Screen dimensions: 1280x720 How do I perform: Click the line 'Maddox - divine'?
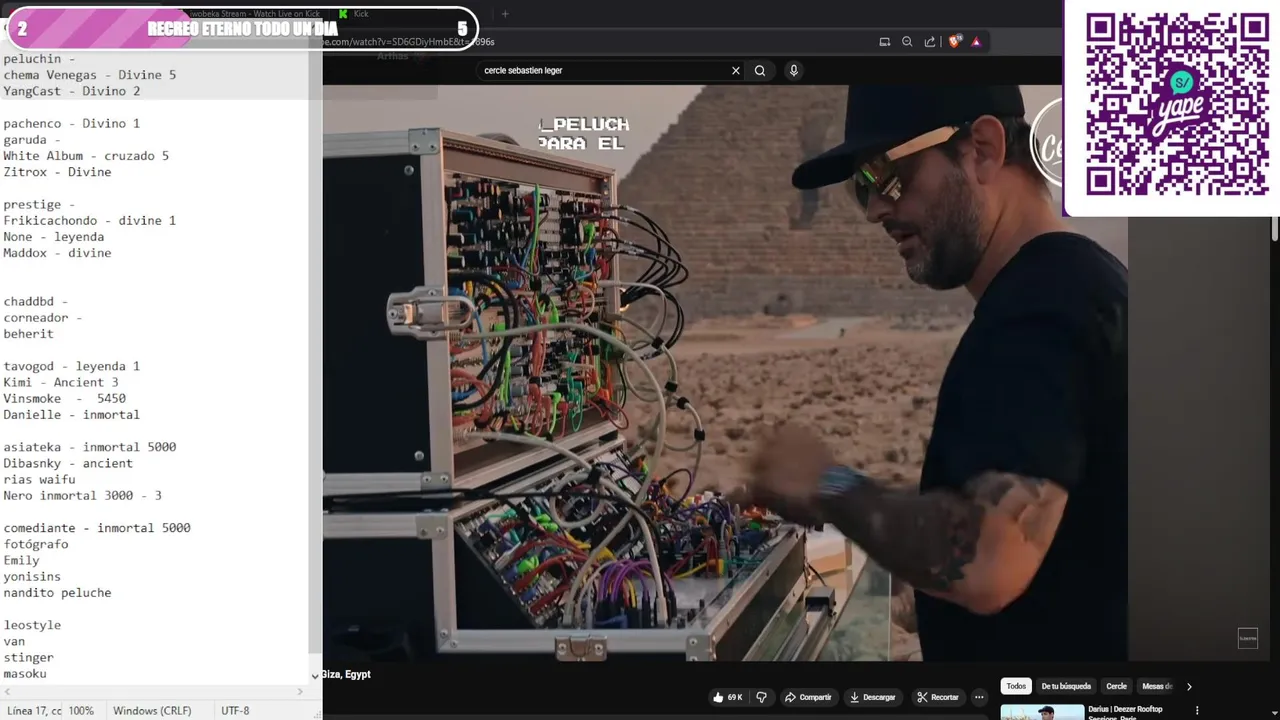57,253
